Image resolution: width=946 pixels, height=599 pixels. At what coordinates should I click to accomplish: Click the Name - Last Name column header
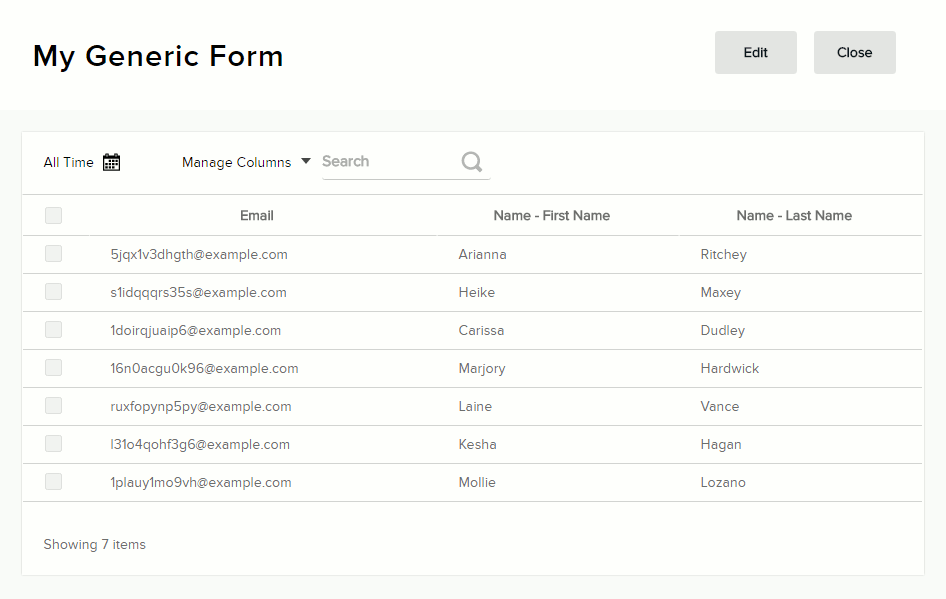tap(794, 215)
